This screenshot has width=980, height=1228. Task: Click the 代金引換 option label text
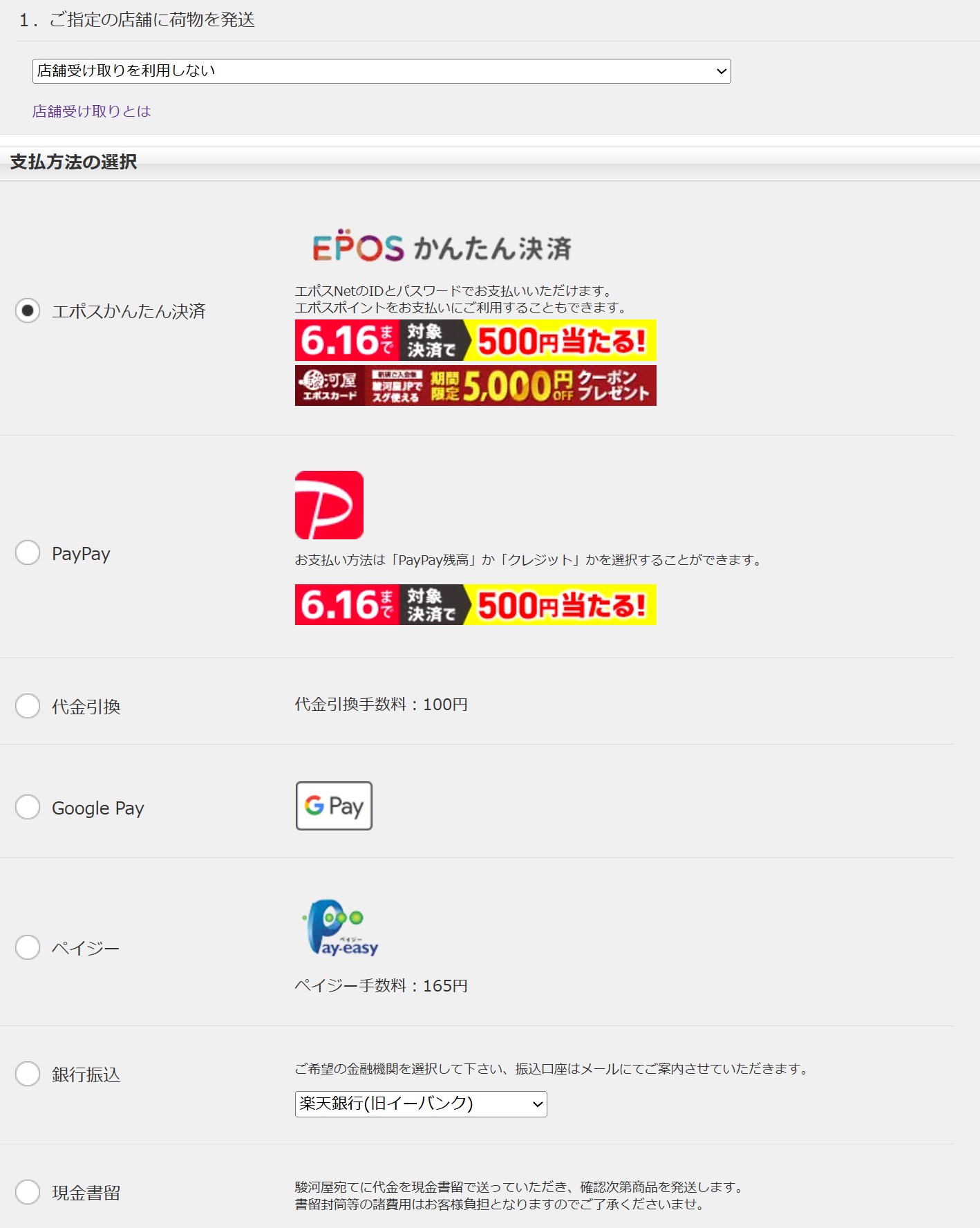pyautogui.click(x=86, y=707)
